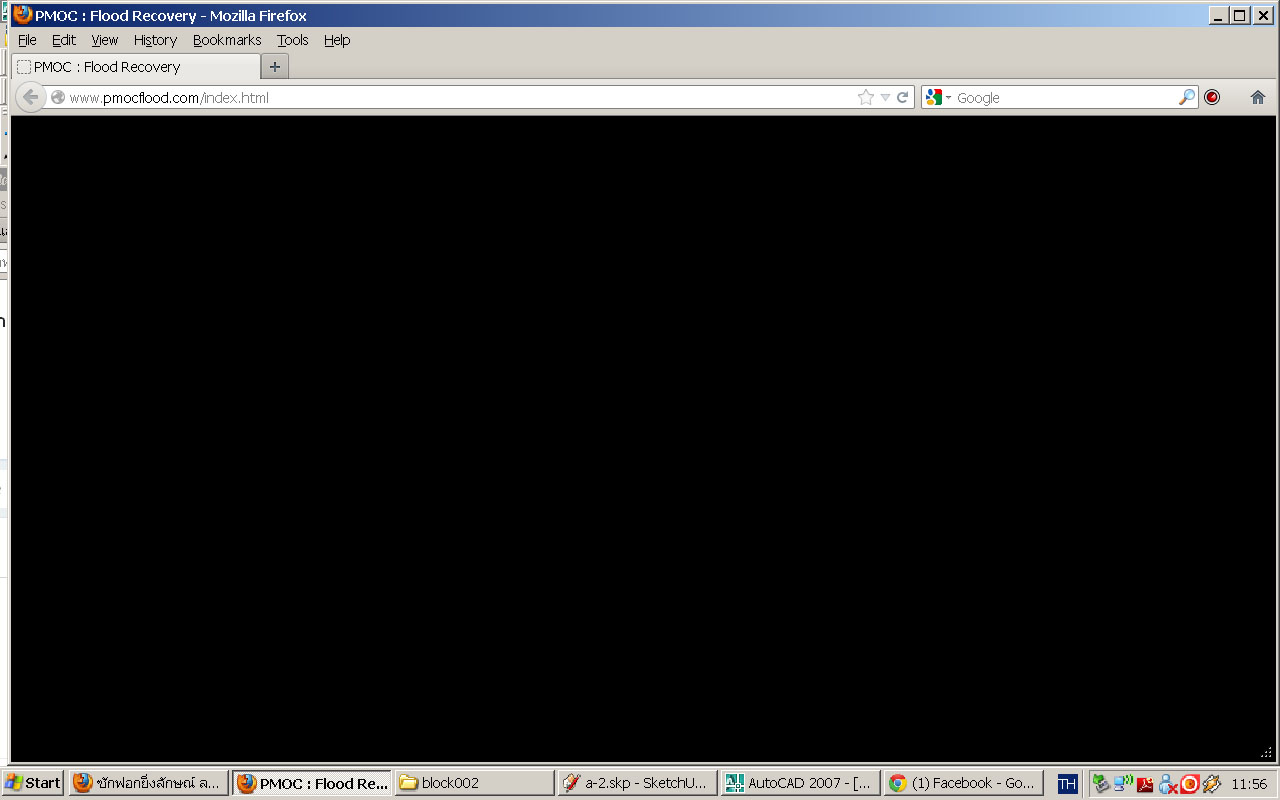Screen dimensions: 1280x800
Task: Select the PMOC : Flood Recovery tab
Action: click(136, 67)
